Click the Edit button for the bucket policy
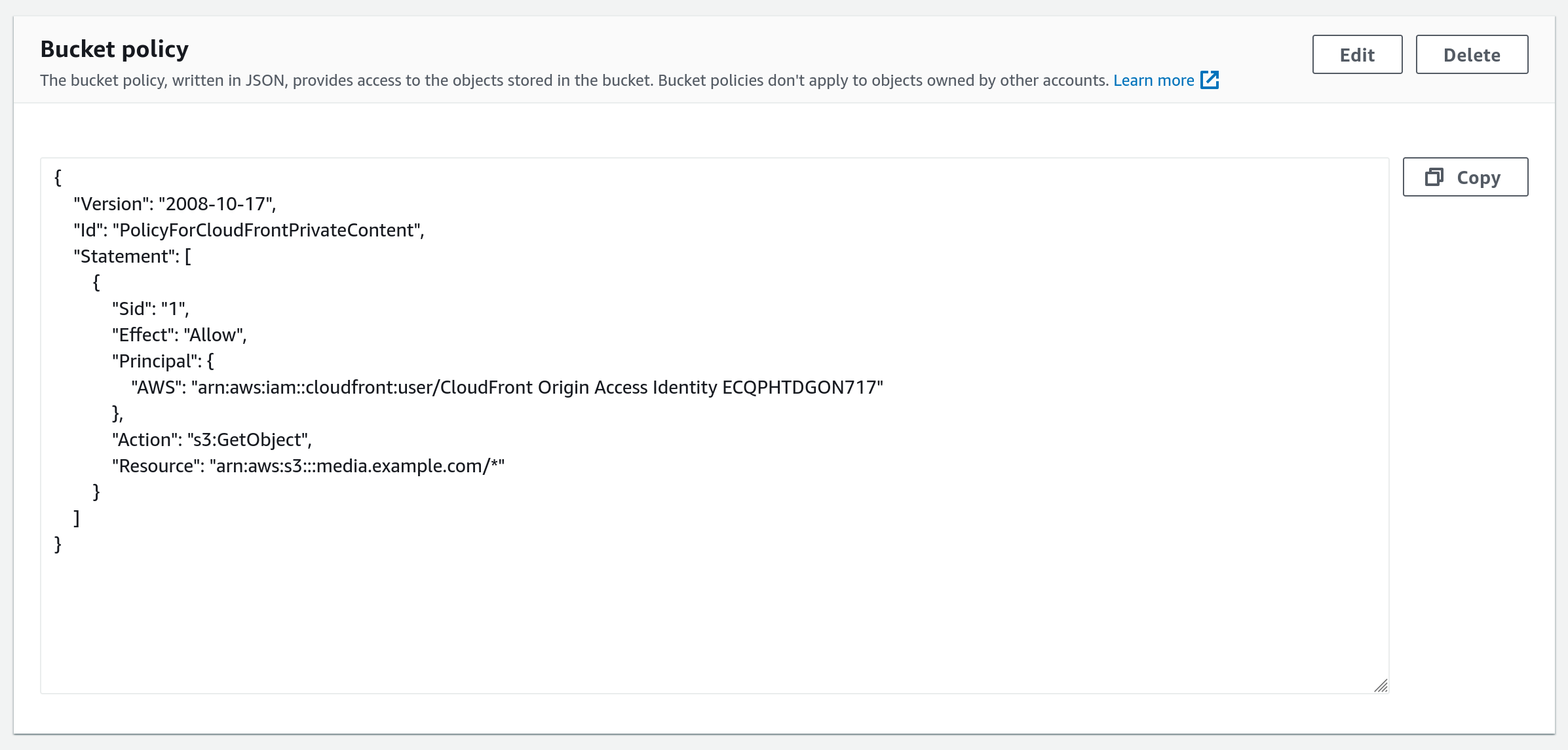The width and height of the screenshot is (1568, 750). point(1356,54)
